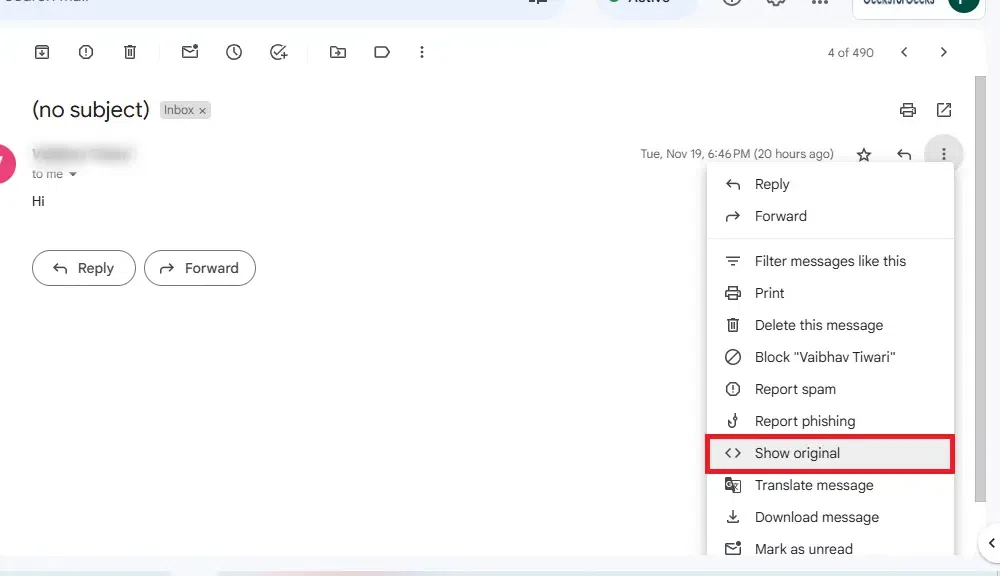Viewport: 1000px width, 576px height.
Task: Open the Move to folder icon
Action: coord(338,52)
